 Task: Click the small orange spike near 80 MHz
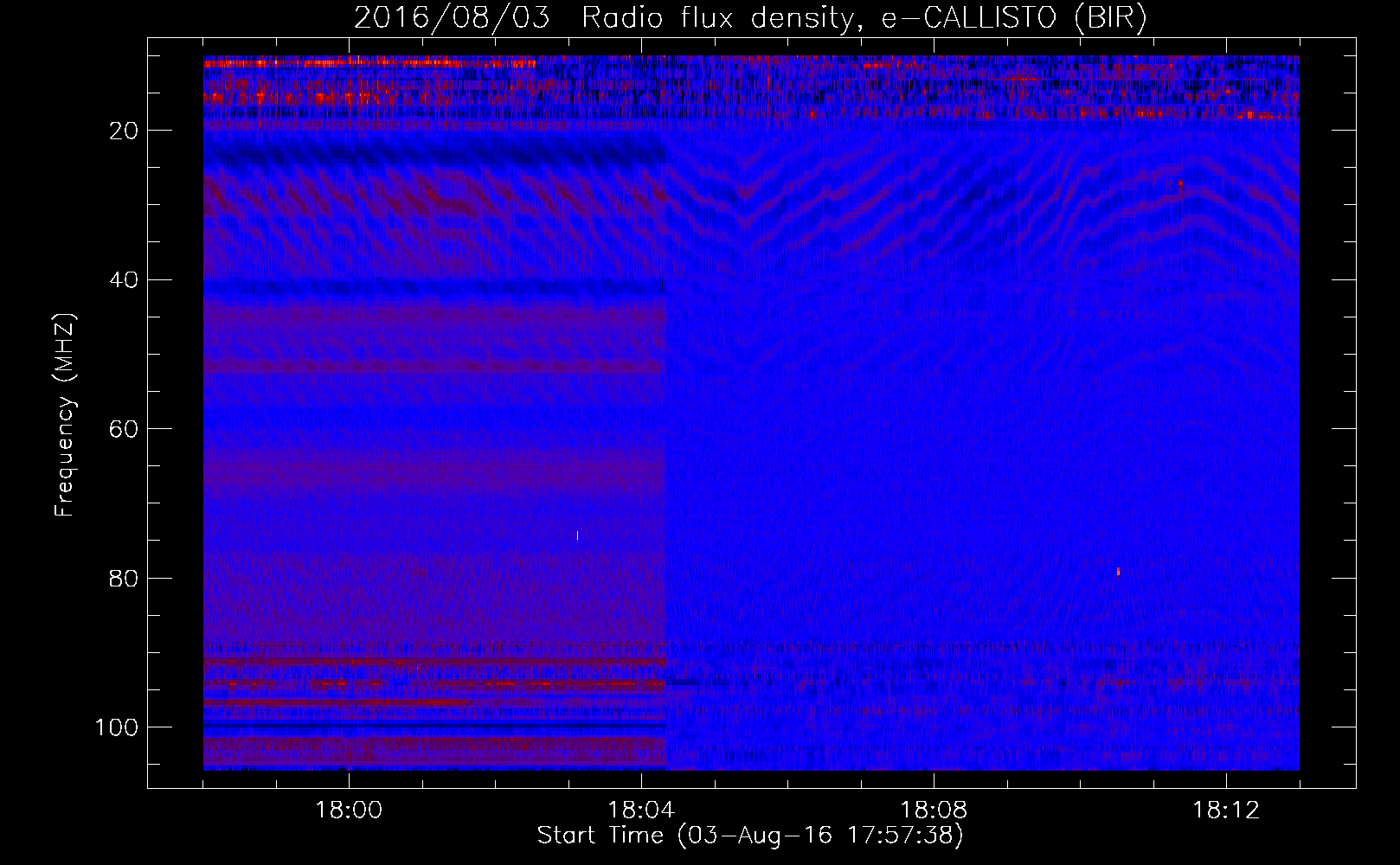pos(1118,571)
